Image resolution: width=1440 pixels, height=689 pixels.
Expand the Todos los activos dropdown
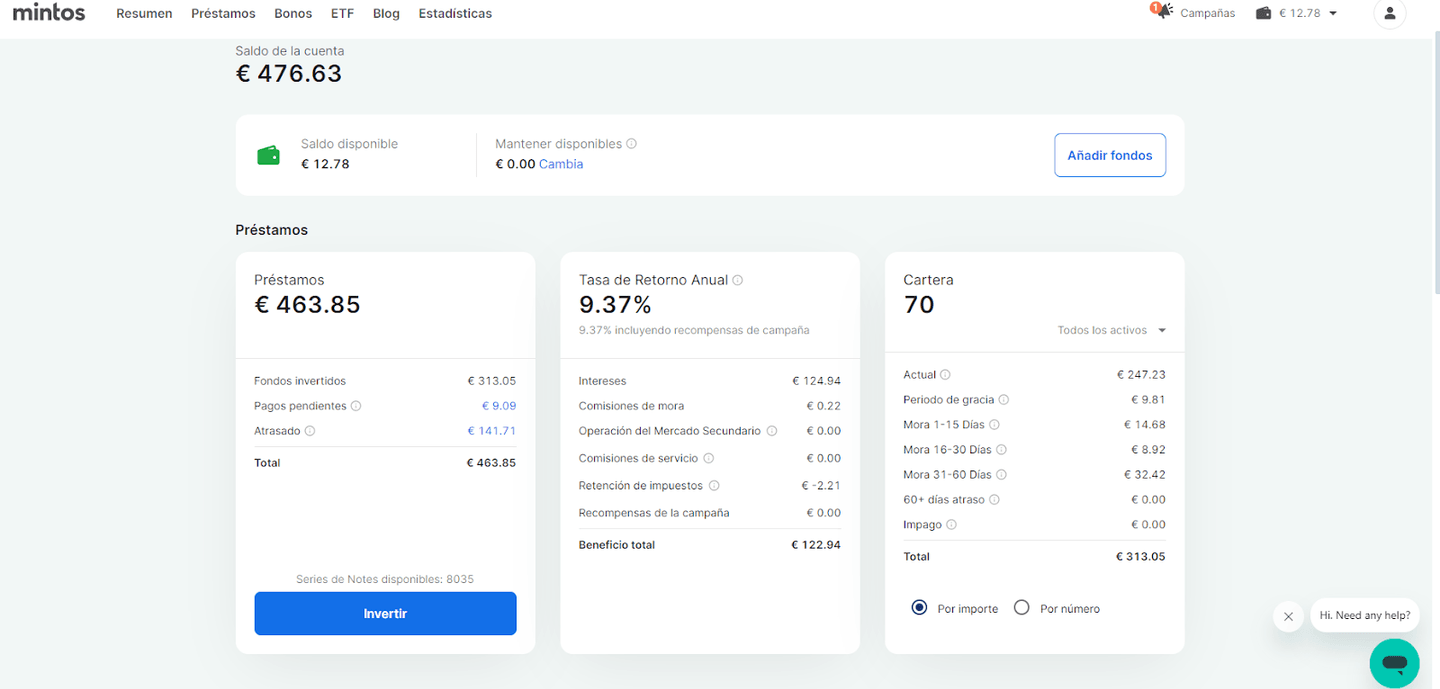[x=1112, y=331]
